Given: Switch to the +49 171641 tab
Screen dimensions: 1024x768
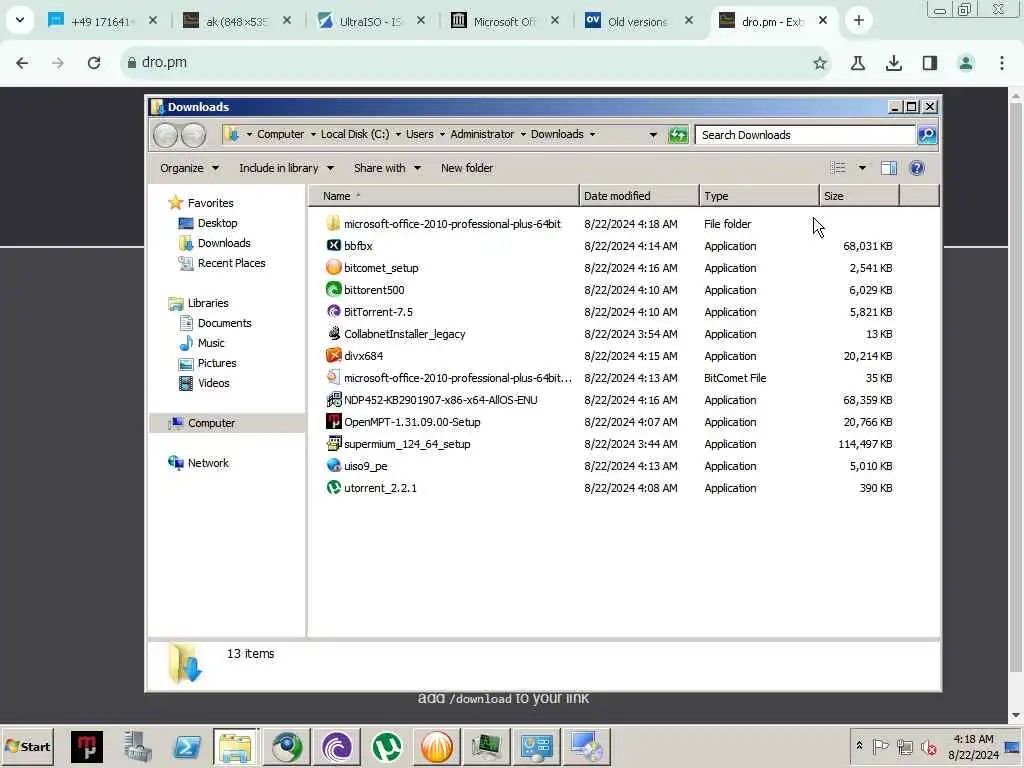Looking at the screenshot, I should pos(103,21).
